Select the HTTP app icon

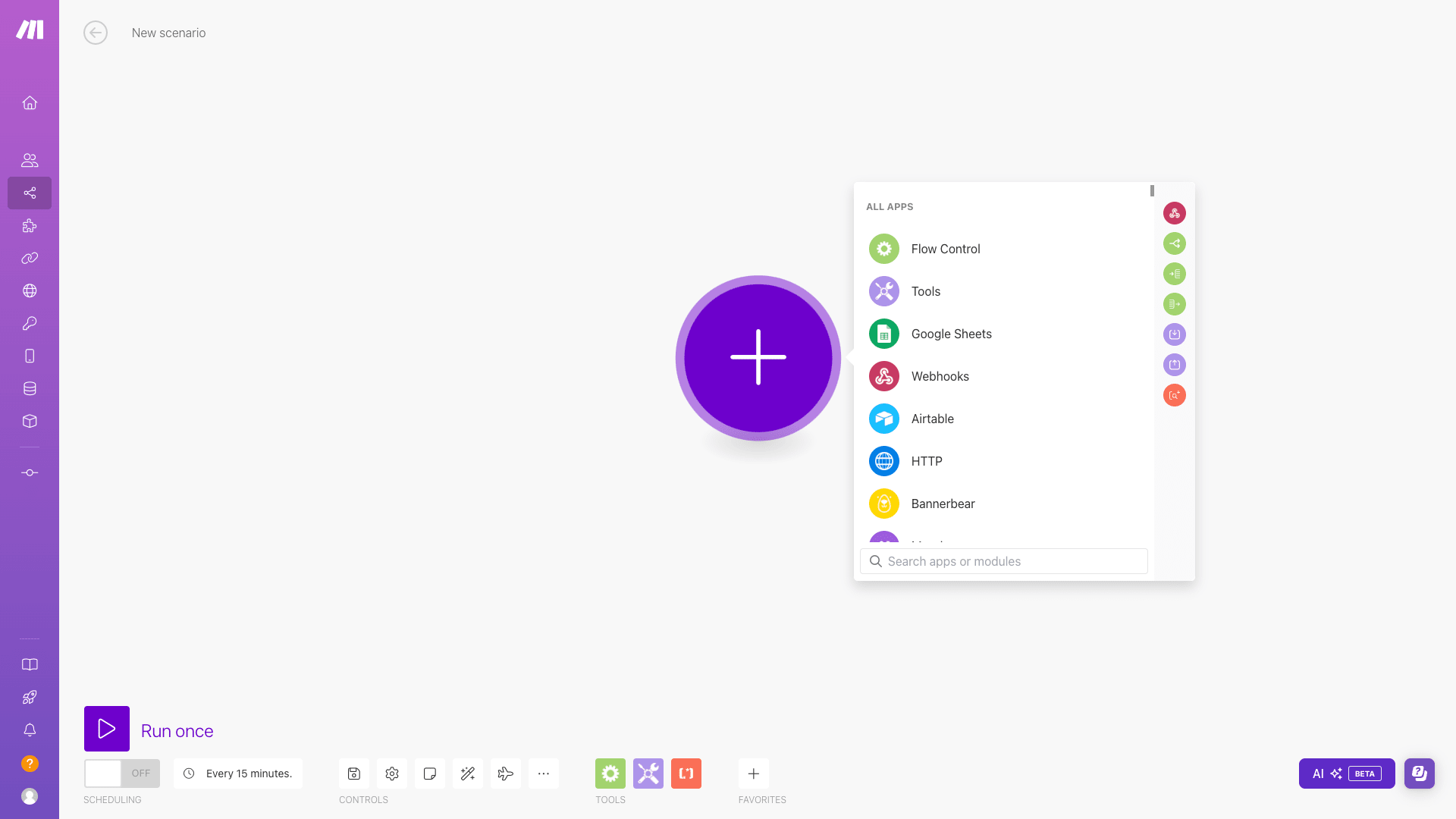[x=884, y=461]
